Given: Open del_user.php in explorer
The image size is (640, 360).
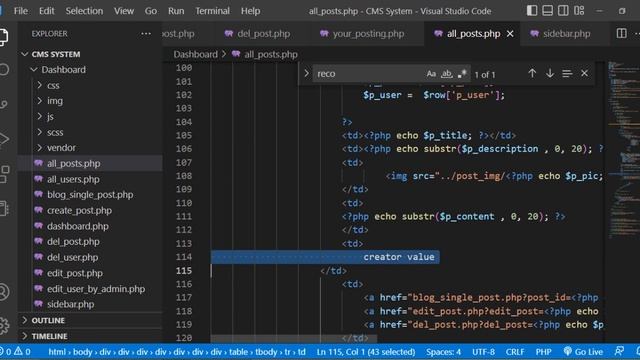Looking at the screenshot, I should pos(72,258).
